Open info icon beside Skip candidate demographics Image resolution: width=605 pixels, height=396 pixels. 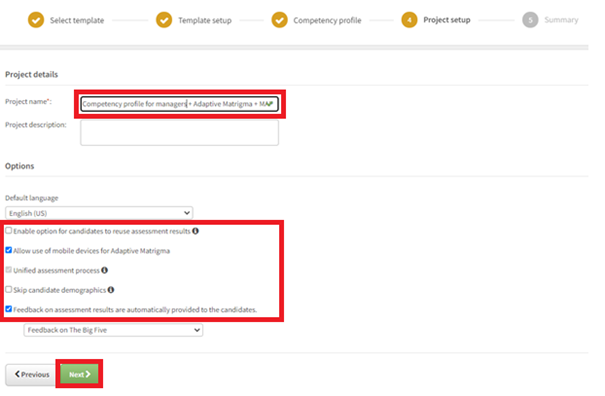coord(111,289)
